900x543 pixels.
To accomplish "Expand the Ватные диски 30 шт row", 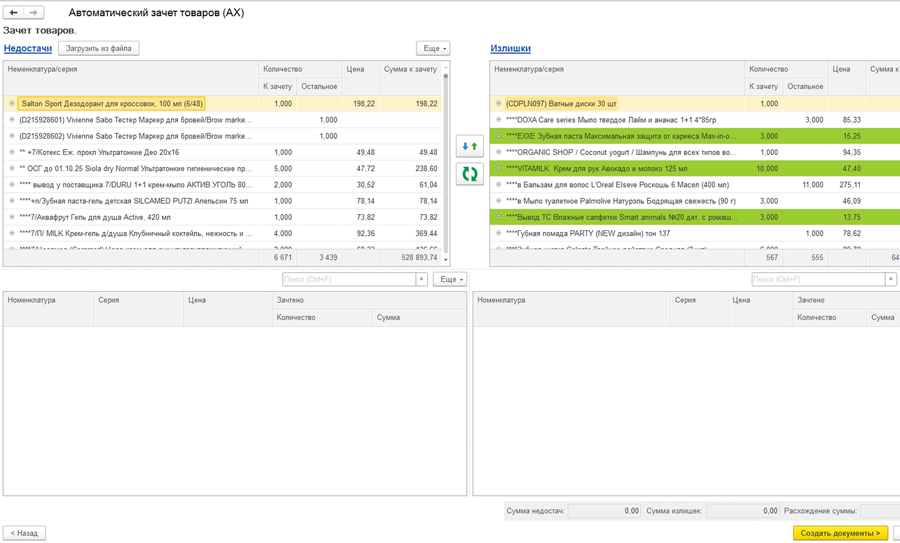I will (x=498, y=104).
